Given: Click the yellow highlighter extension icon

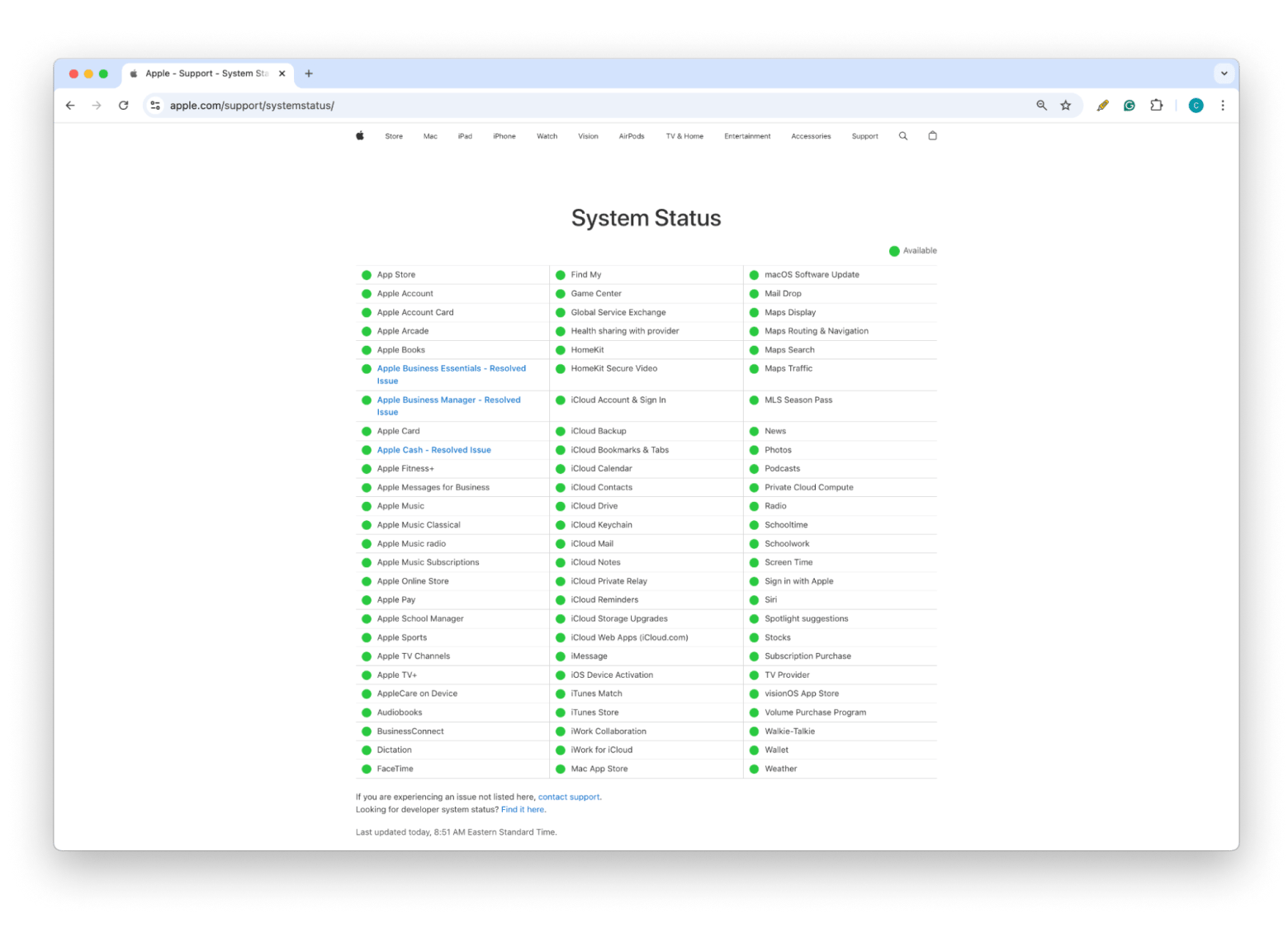Looking at the screenshot, I should (1102, 106).
